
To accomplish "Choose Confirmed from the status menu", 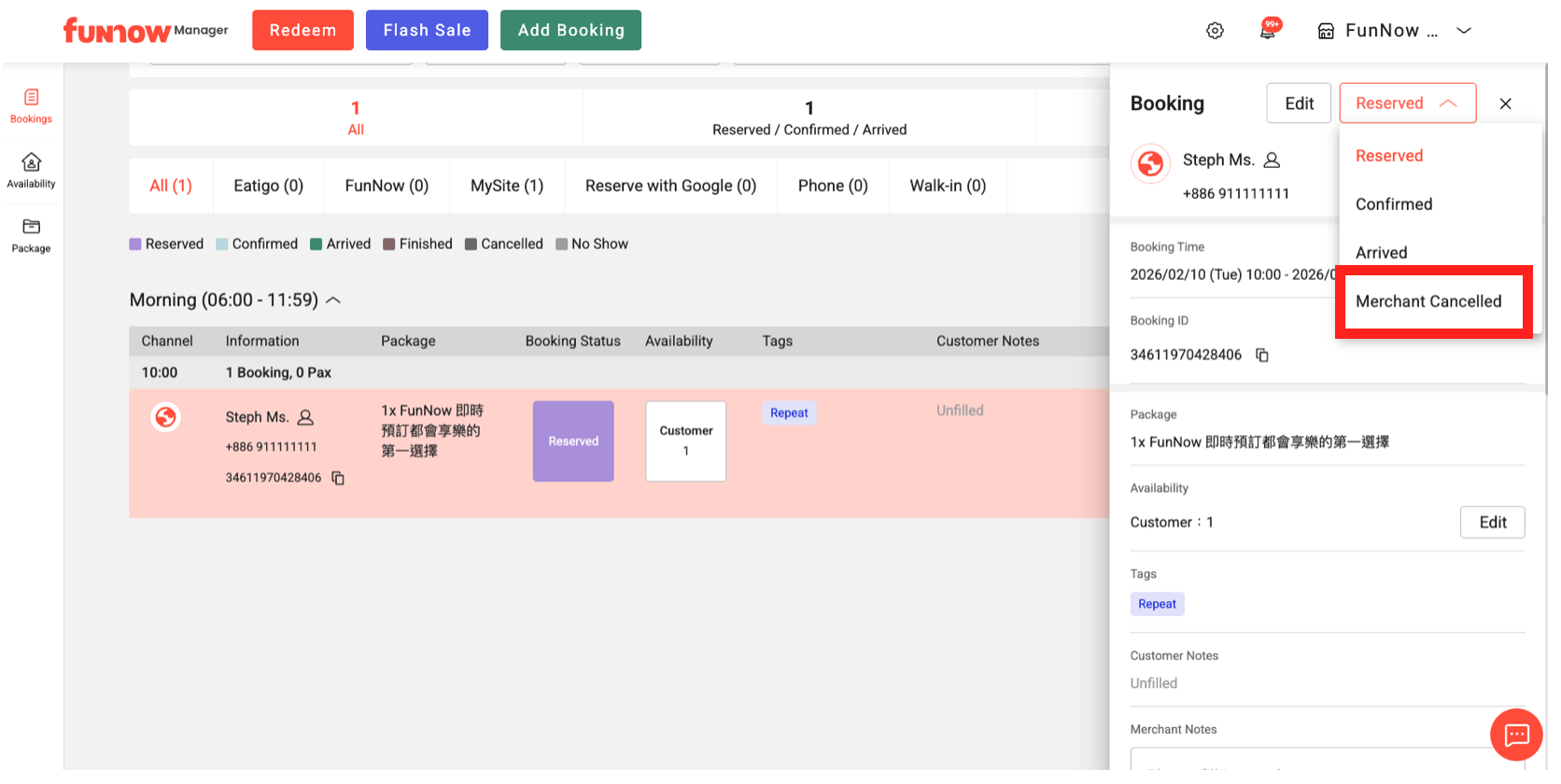I will point(1394,204).
